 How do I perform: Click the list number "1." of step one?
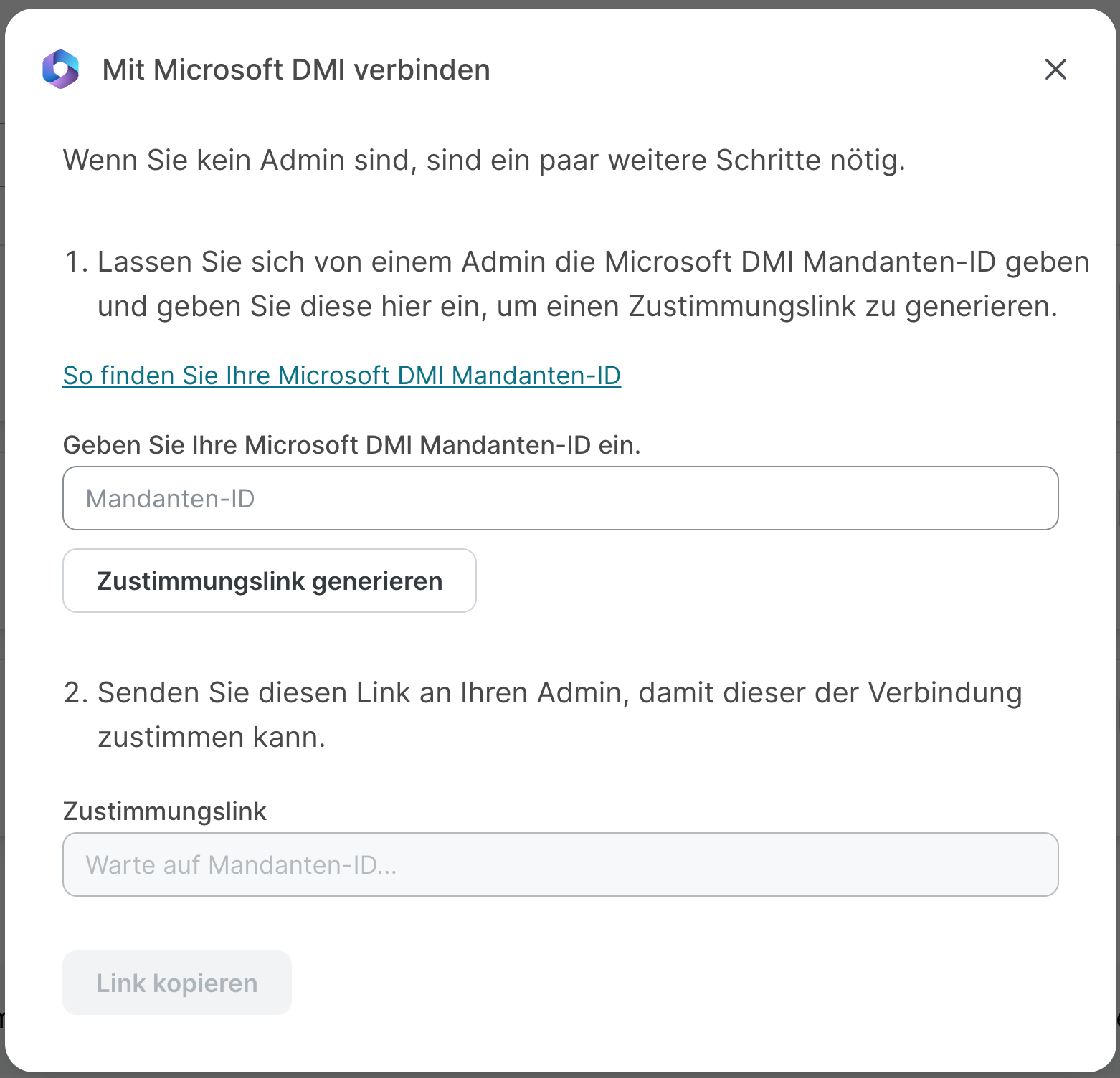coord(76,262)
